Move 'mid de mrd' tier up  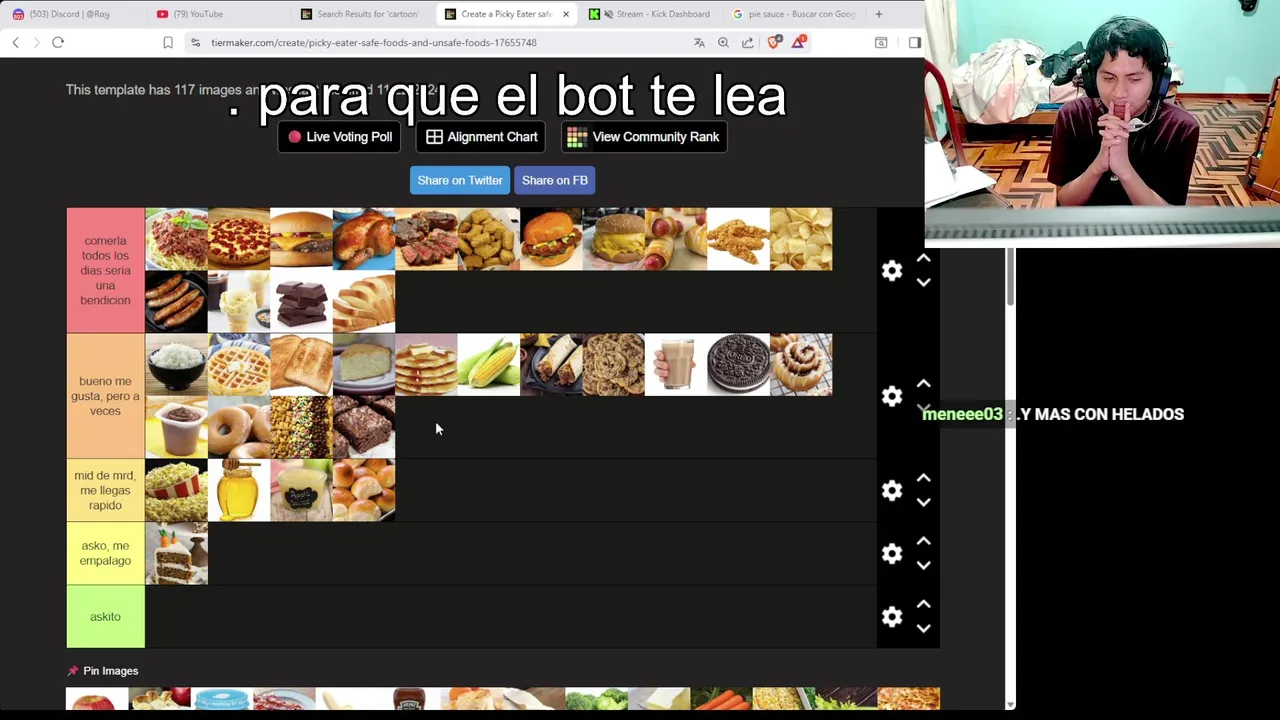pyautogui.click(x=924, y=478)
